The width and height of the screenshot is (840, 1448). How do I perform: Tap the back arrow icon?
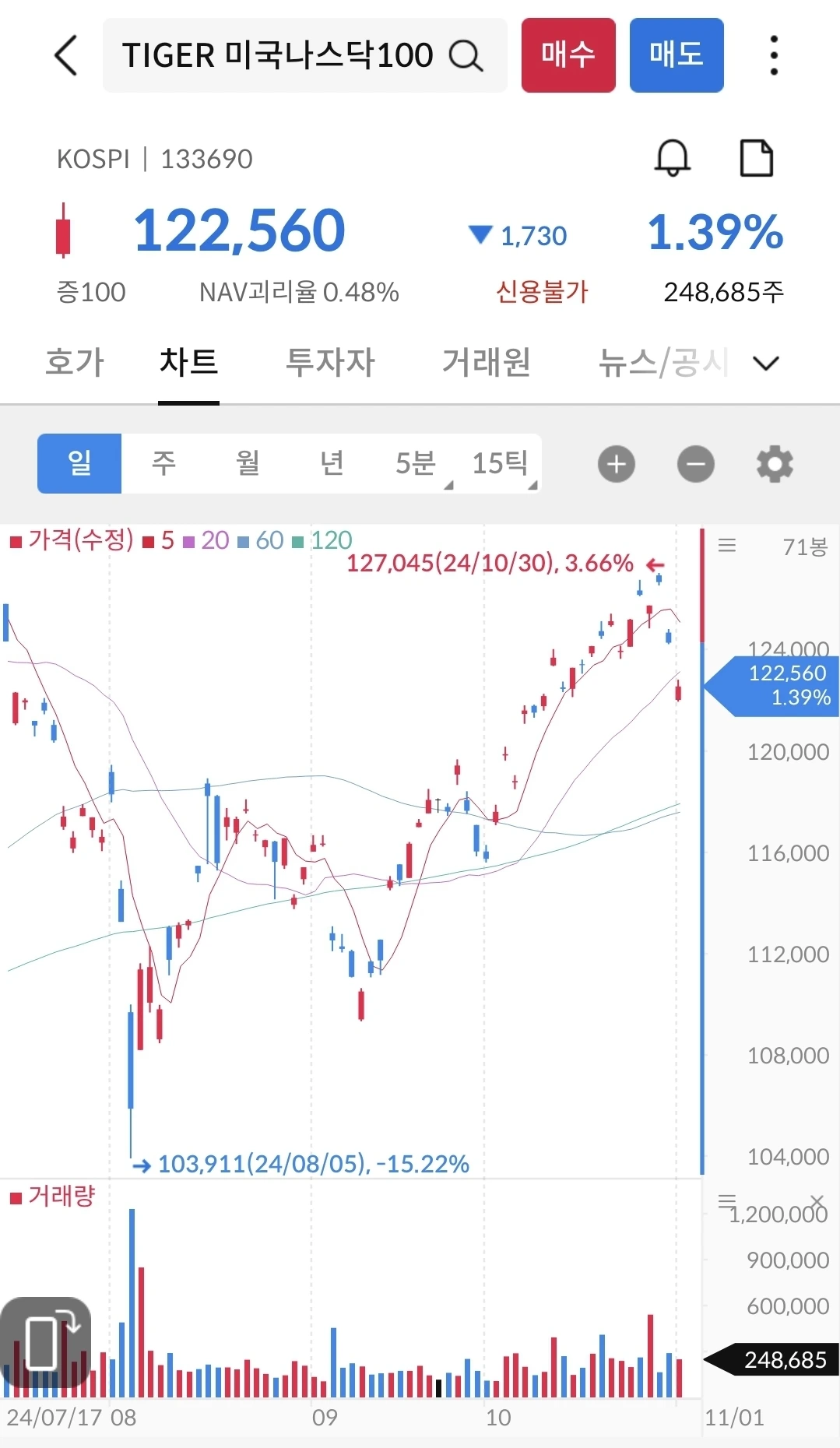tap(66, 55)
